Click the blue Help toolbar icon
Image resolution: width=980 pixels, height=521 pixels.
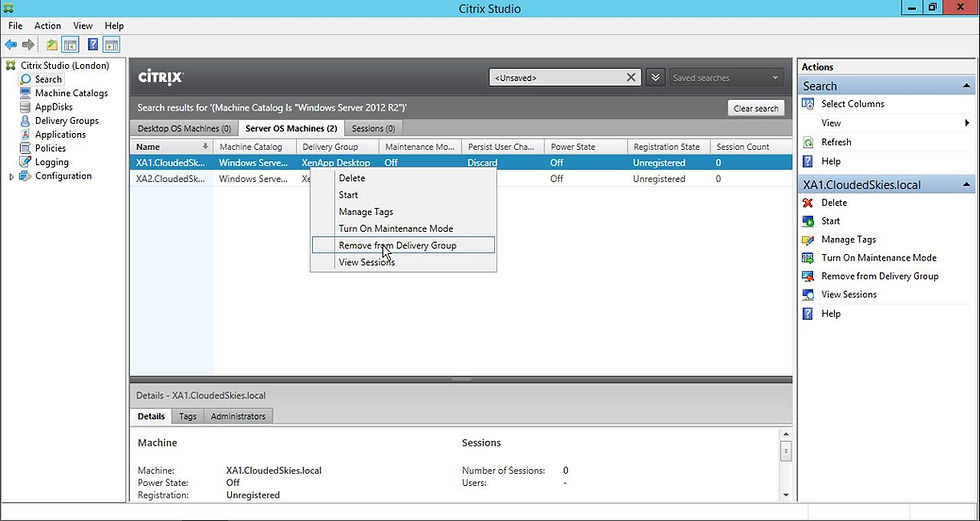[x=92, y=45]
